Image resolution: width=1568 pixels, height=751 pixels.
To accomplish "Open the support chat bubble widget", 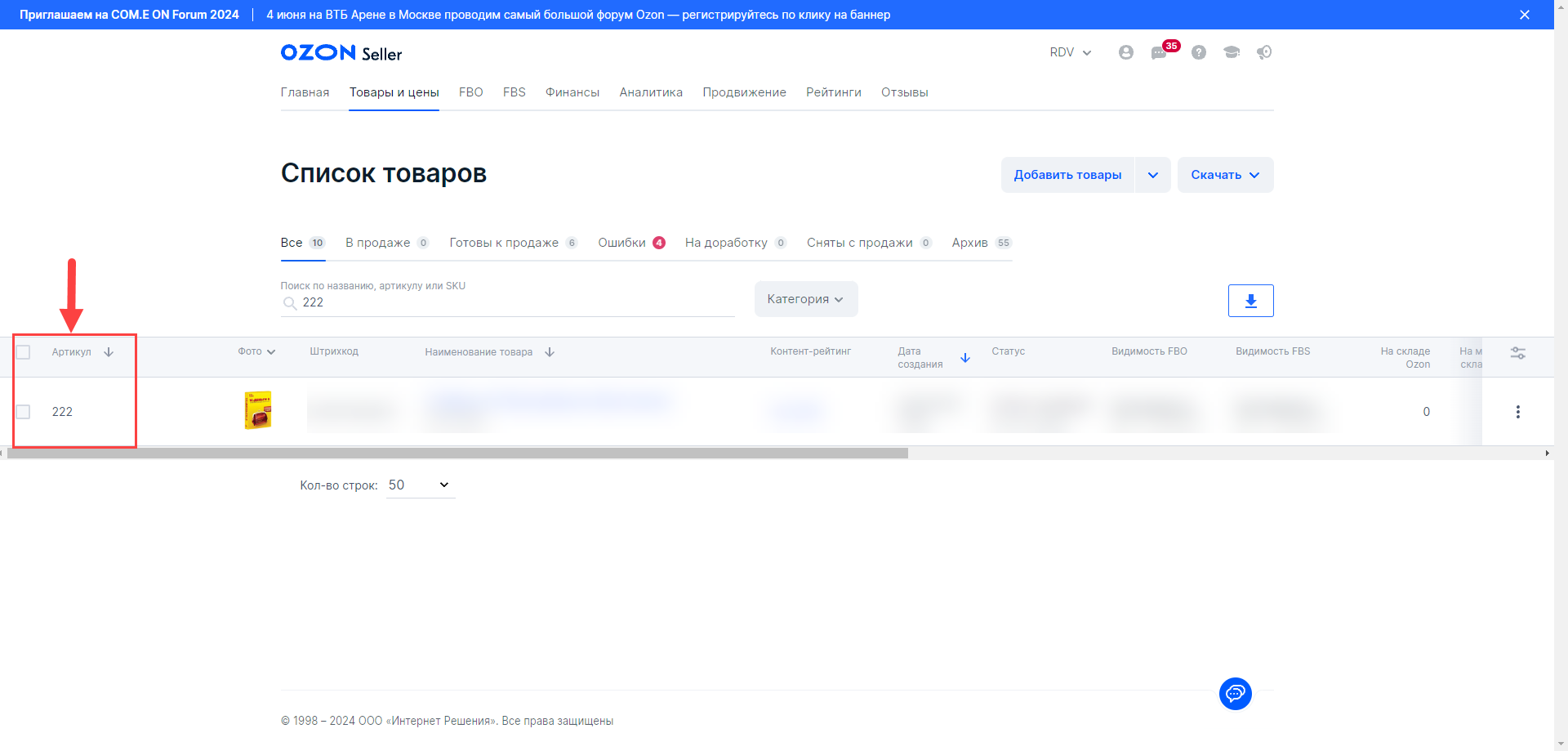I will tap(1235, 694).
